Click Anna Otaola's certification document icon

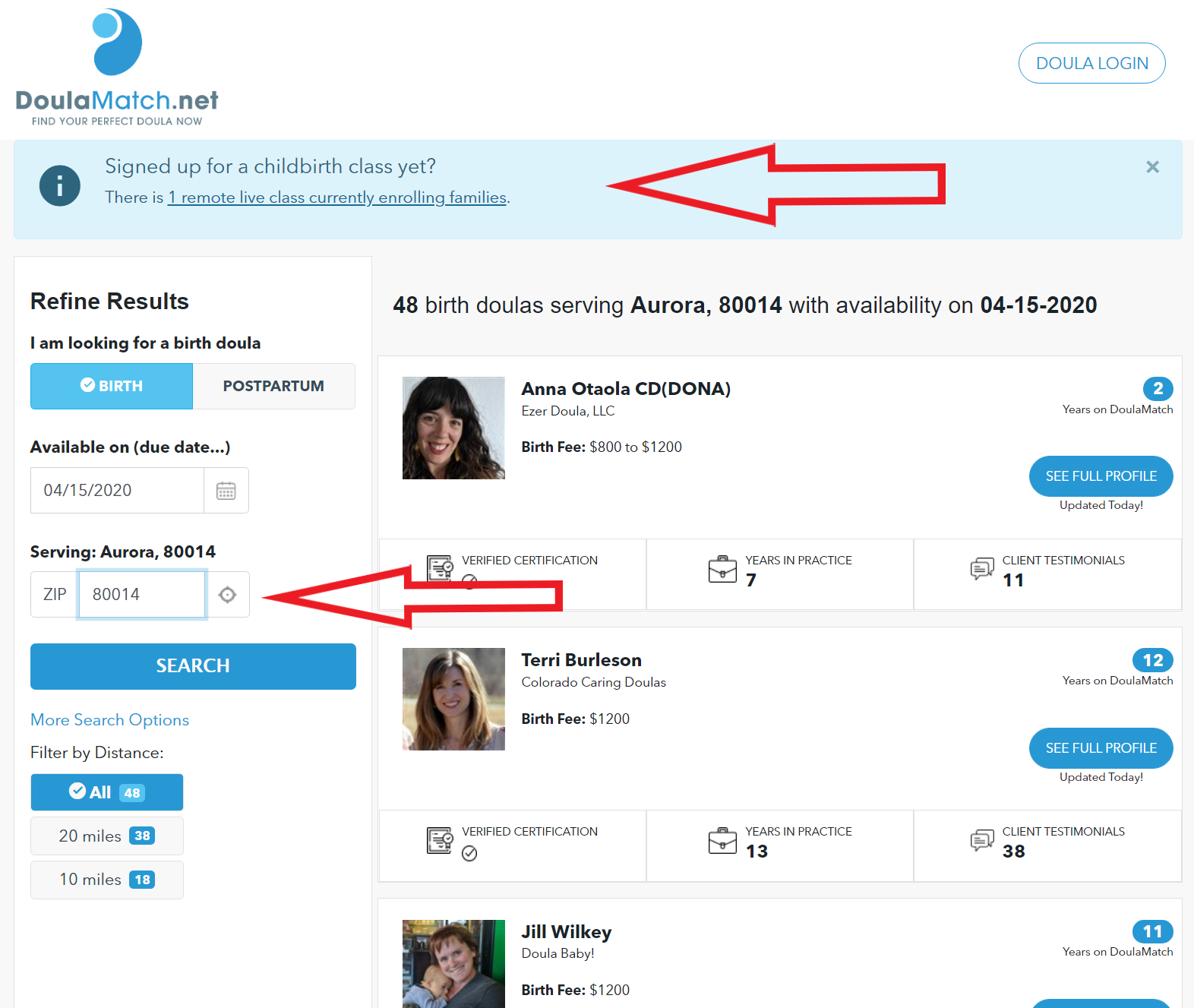(x=440, y=567)
